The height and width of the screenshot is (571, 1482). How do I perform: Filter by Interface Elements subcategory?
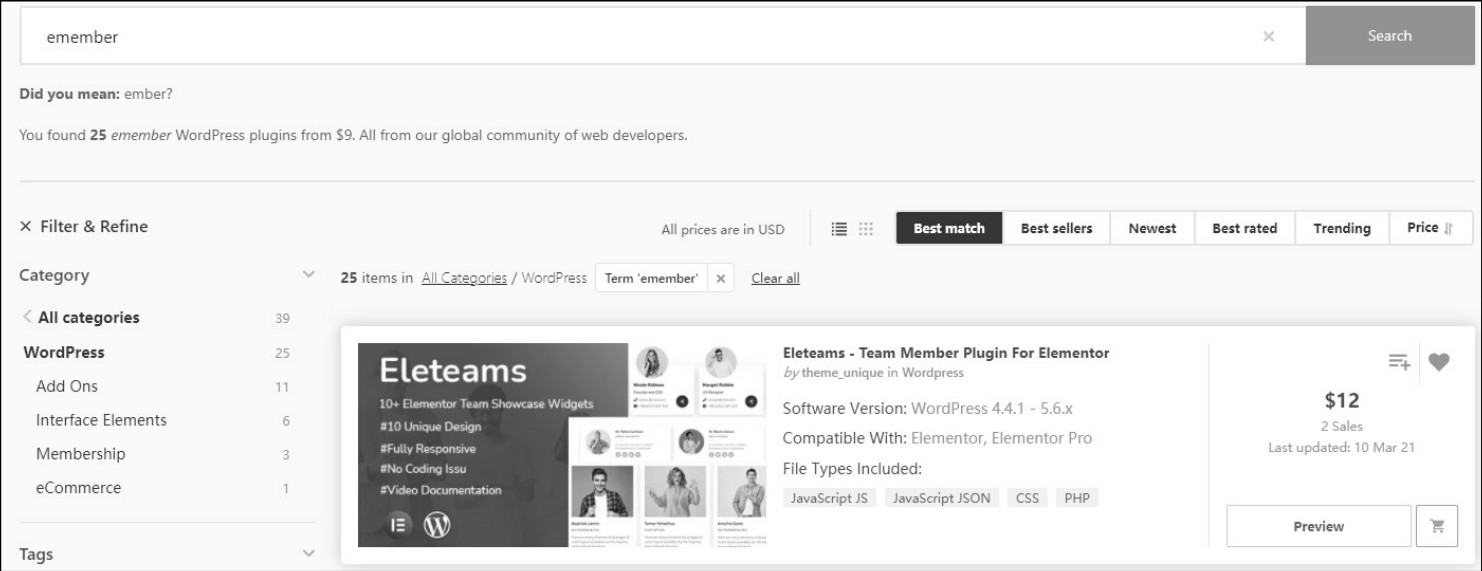click(101, 420)
